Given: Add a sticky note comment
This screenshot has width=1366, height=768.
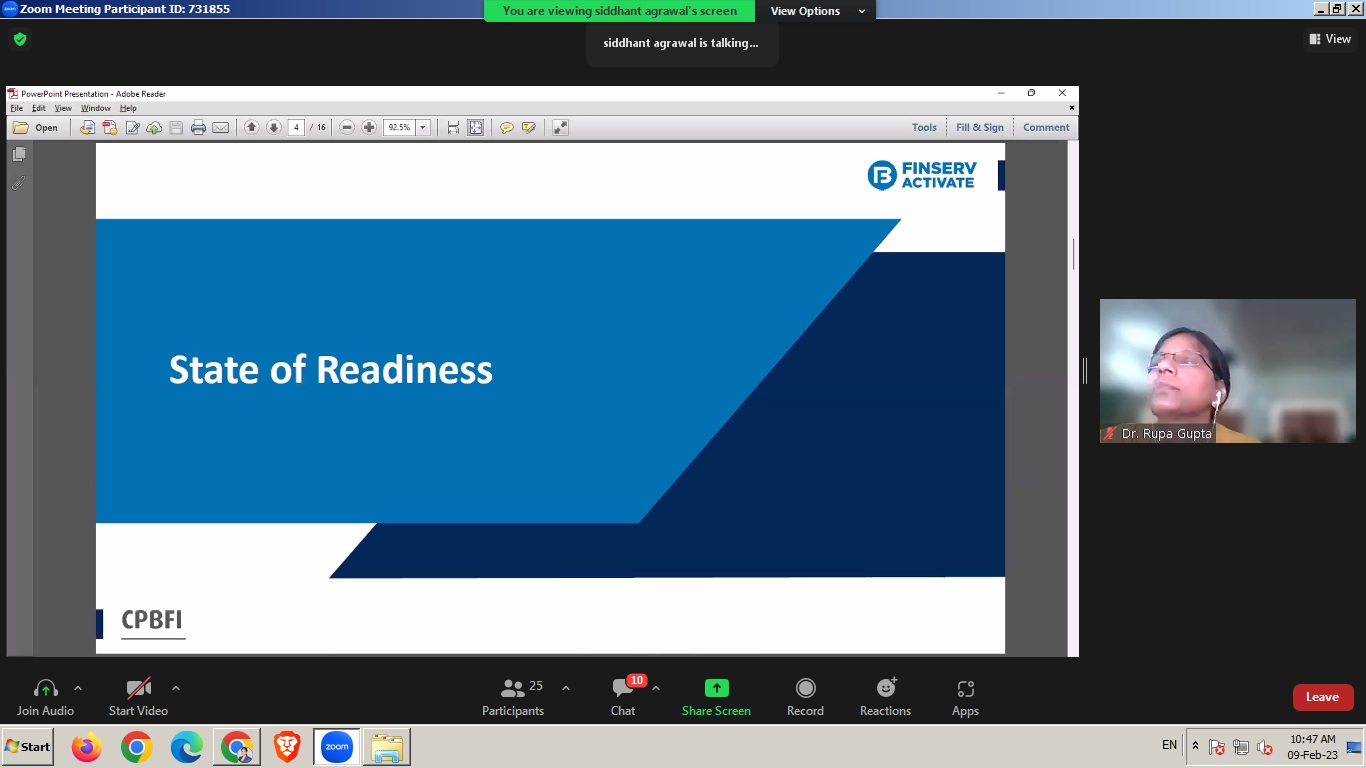Looking at the screenshot, I should tap(506, 127).
